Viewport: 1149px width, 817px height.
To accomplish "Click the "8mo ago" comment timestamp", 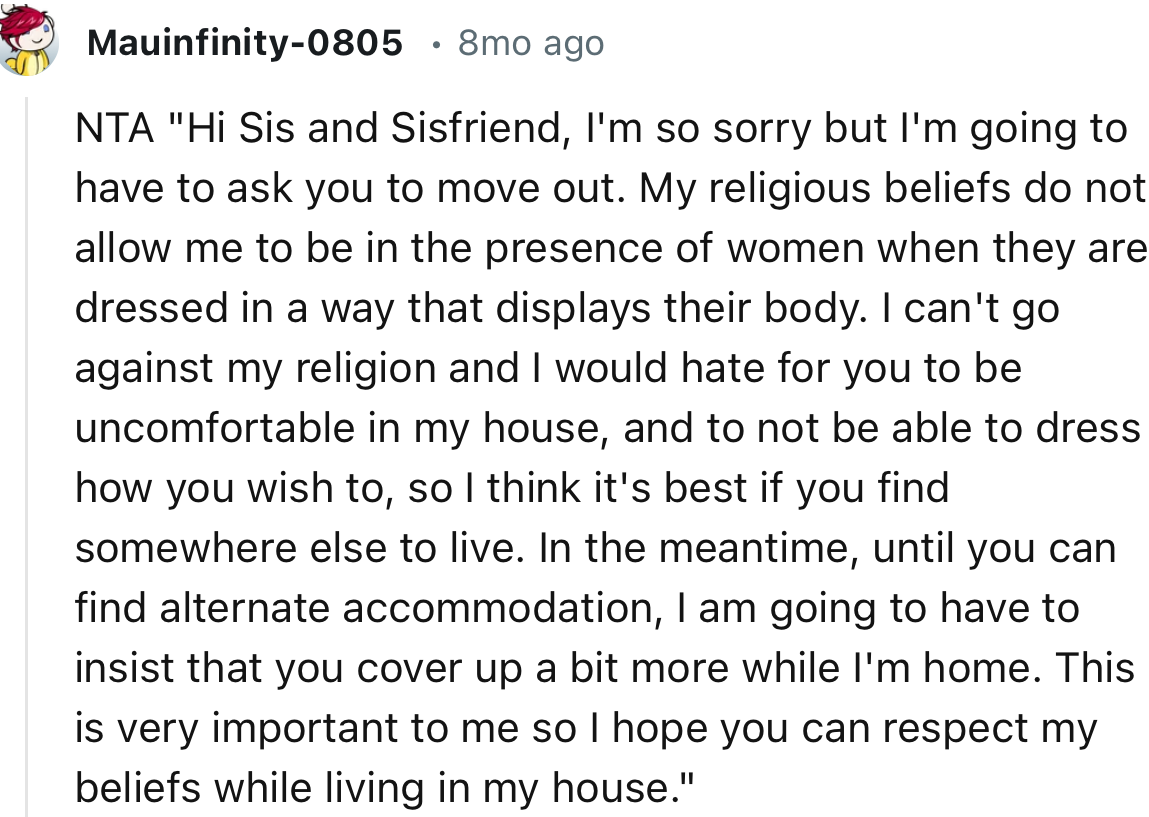I will point(530,43).
